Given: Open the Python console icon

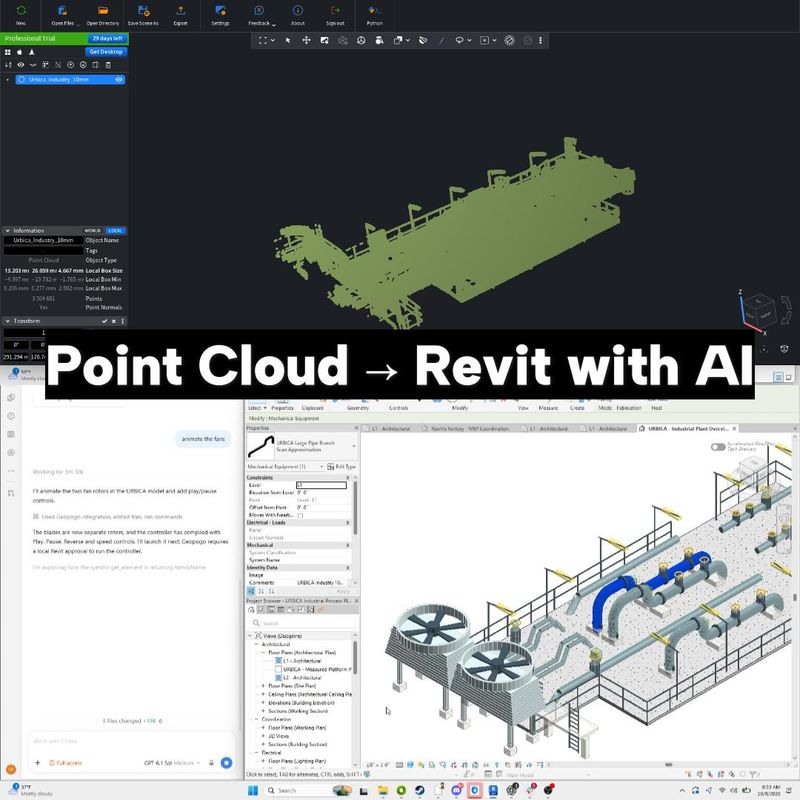Looking at the screenshot, I should click(374, 11).
